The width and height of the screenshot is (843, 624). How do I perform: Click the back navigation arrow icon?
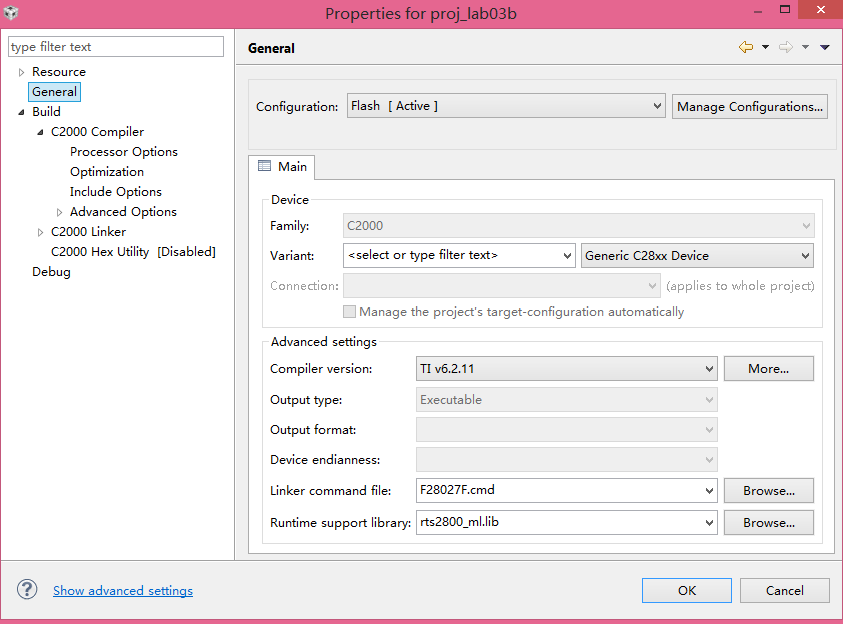pyautogui.click(x=745, y=47)
